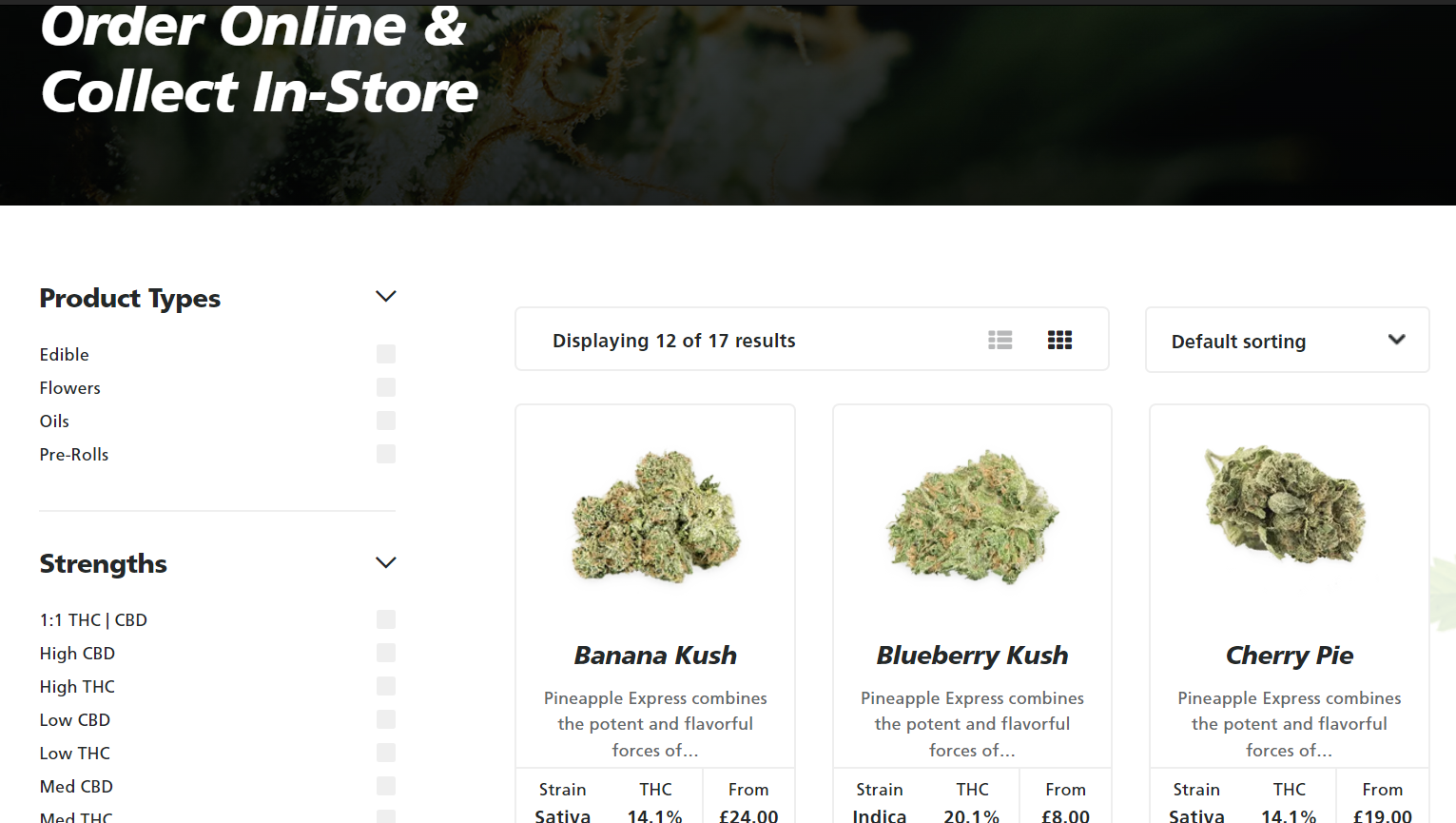The width and height of the screenshot is (1456, 823).
Task: Tick the High THC filter
Action: (x=385, y=686)
